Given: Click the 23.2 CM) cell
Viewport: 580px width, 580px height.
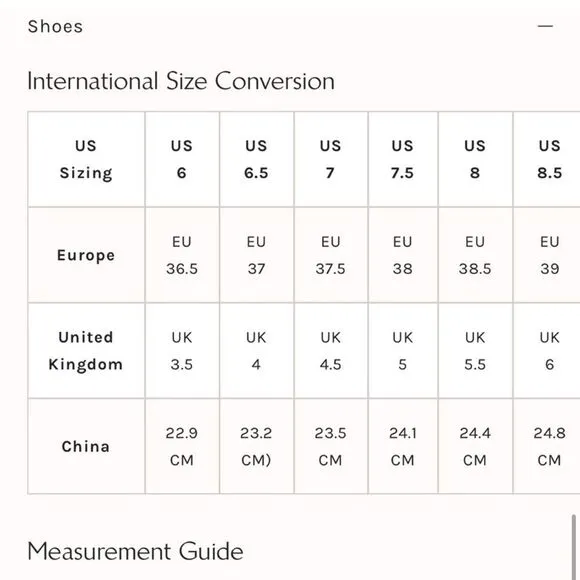Looking at the screenshot, I should pyautogui.click(x=256, y=446).
